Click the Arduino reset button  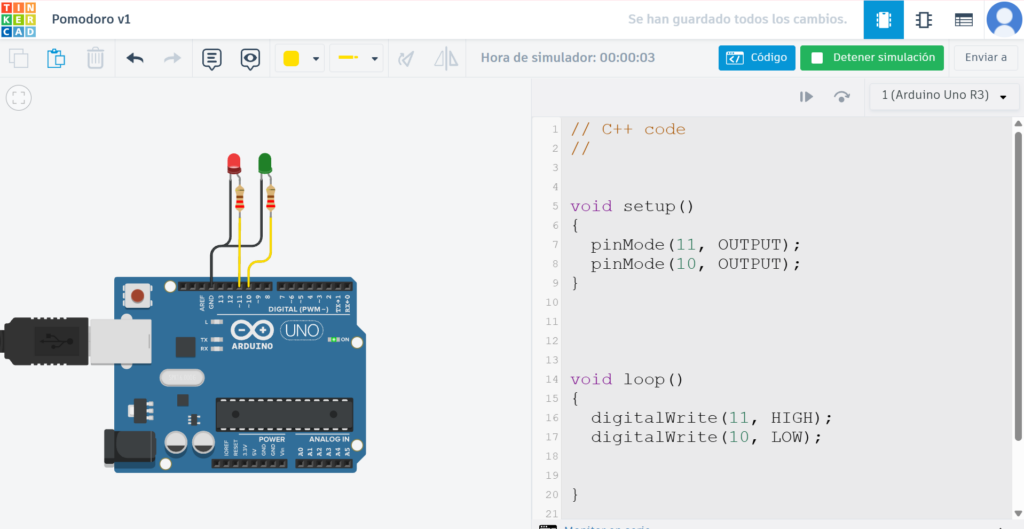click(136, 296)
